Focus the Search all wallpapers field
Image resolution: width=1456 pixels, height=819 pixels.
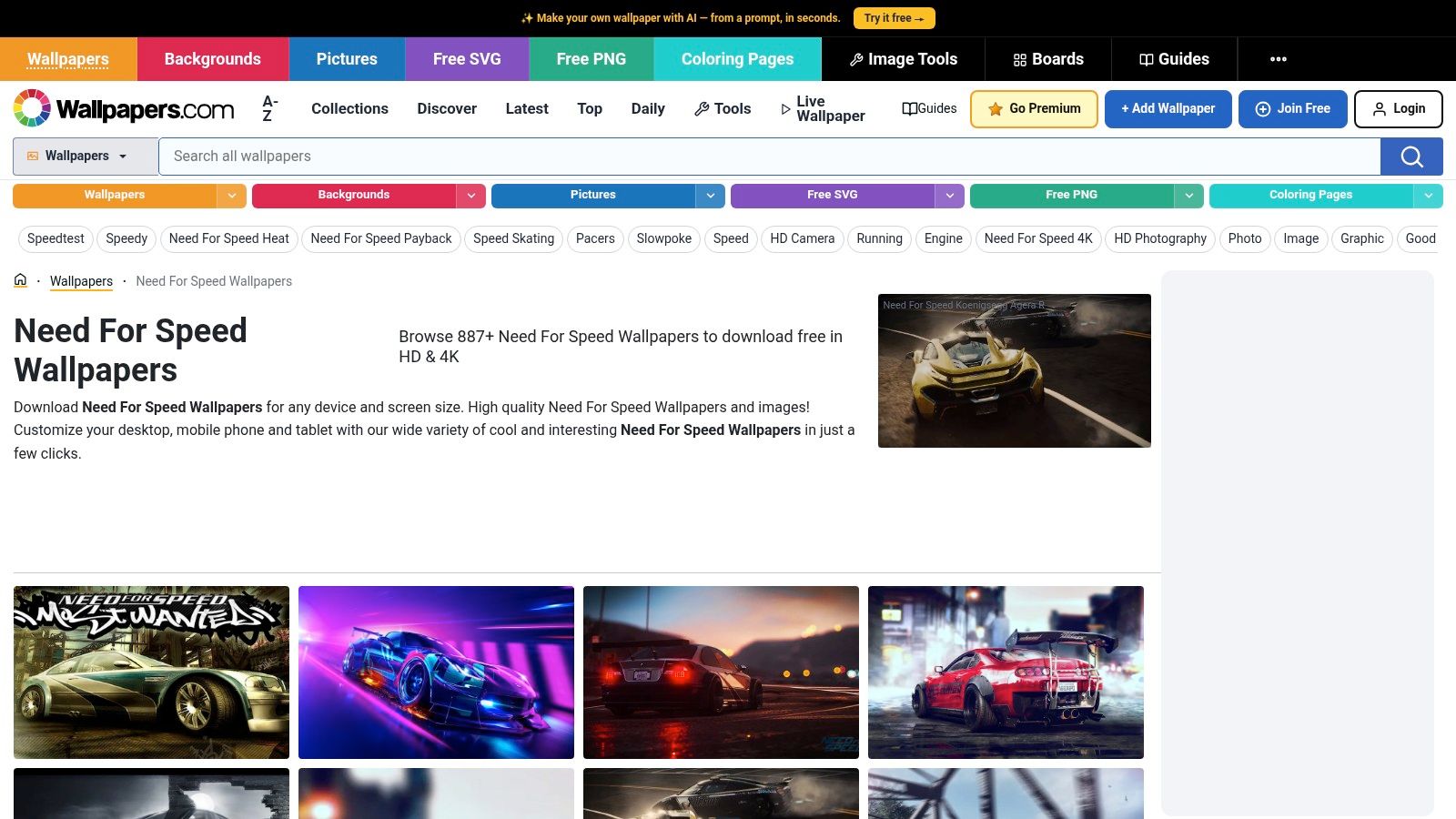(770, 157)
